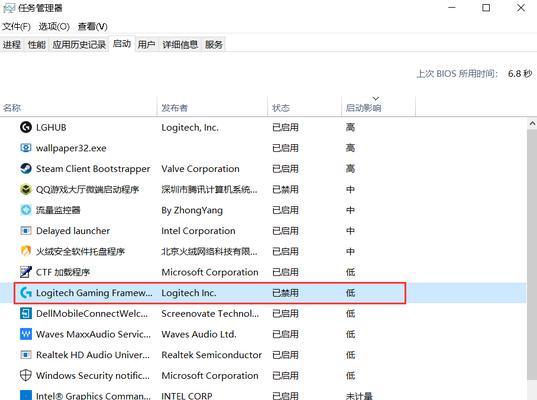
Task: Click the vertical scrollbar thumb
Action: click(532, 255)
